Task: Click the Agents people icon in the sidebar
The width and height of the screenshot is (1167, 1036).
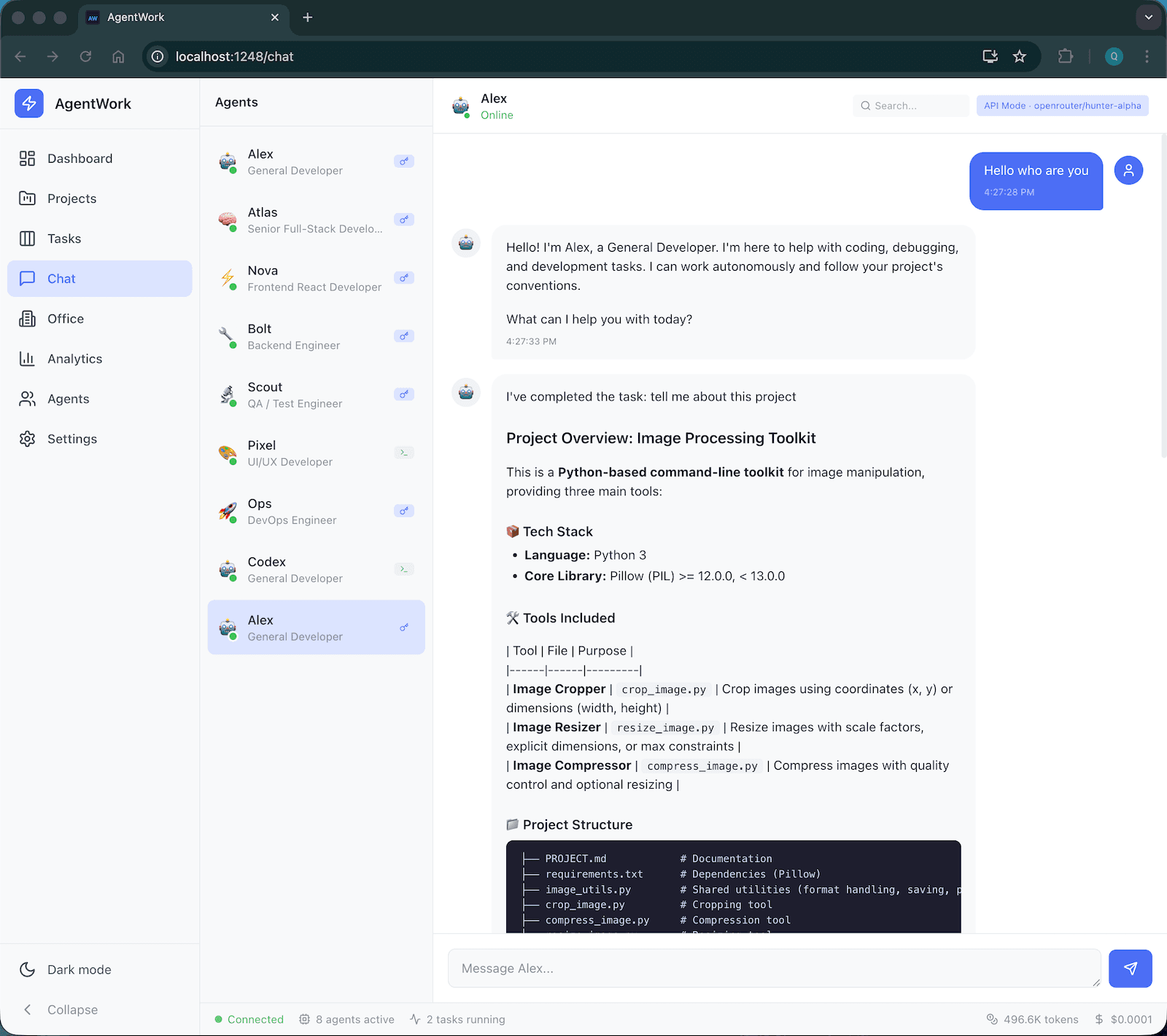Action: tap(27, 398)
